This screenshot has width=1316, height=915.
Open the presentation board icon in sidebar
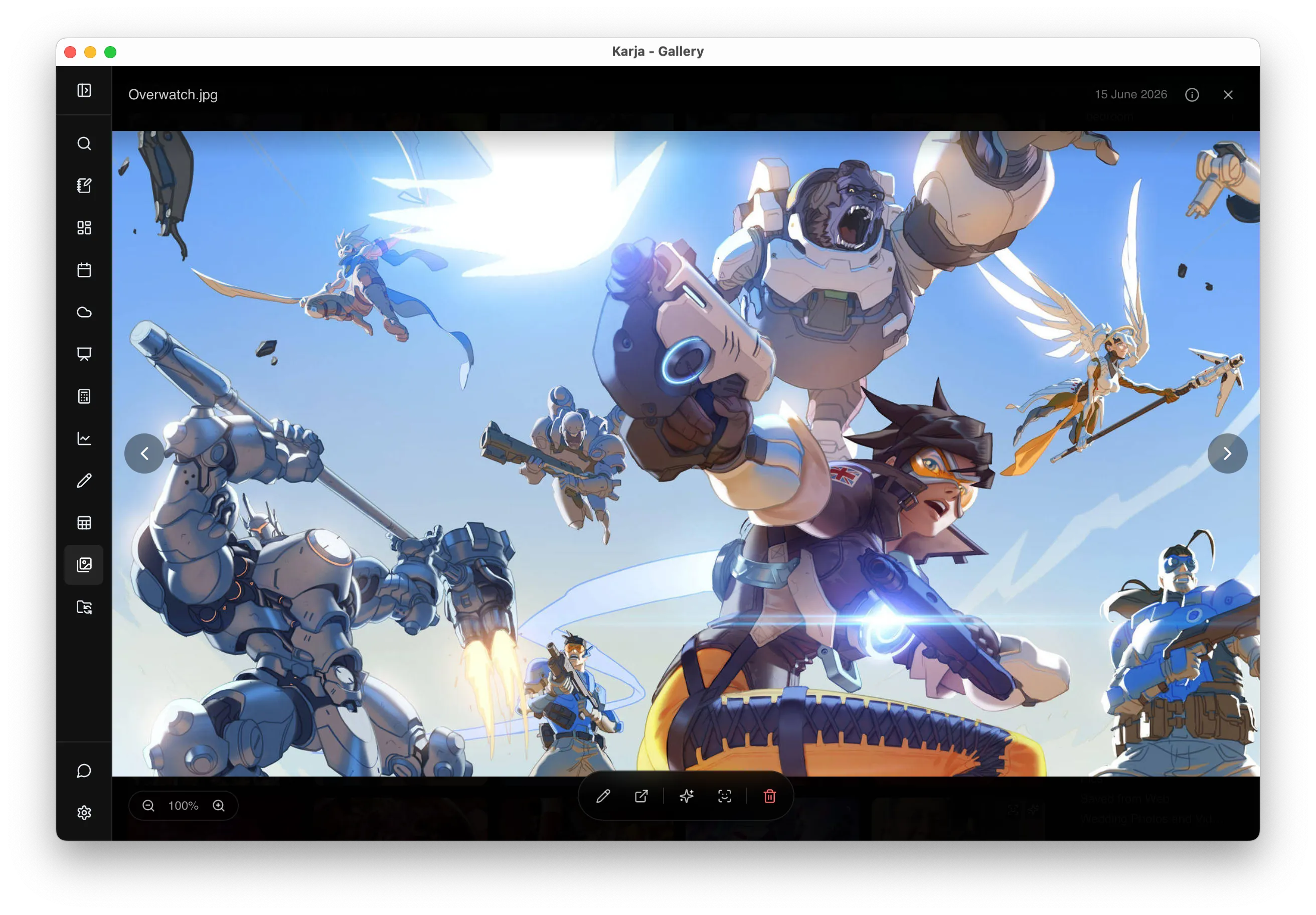tap(84, 354)
